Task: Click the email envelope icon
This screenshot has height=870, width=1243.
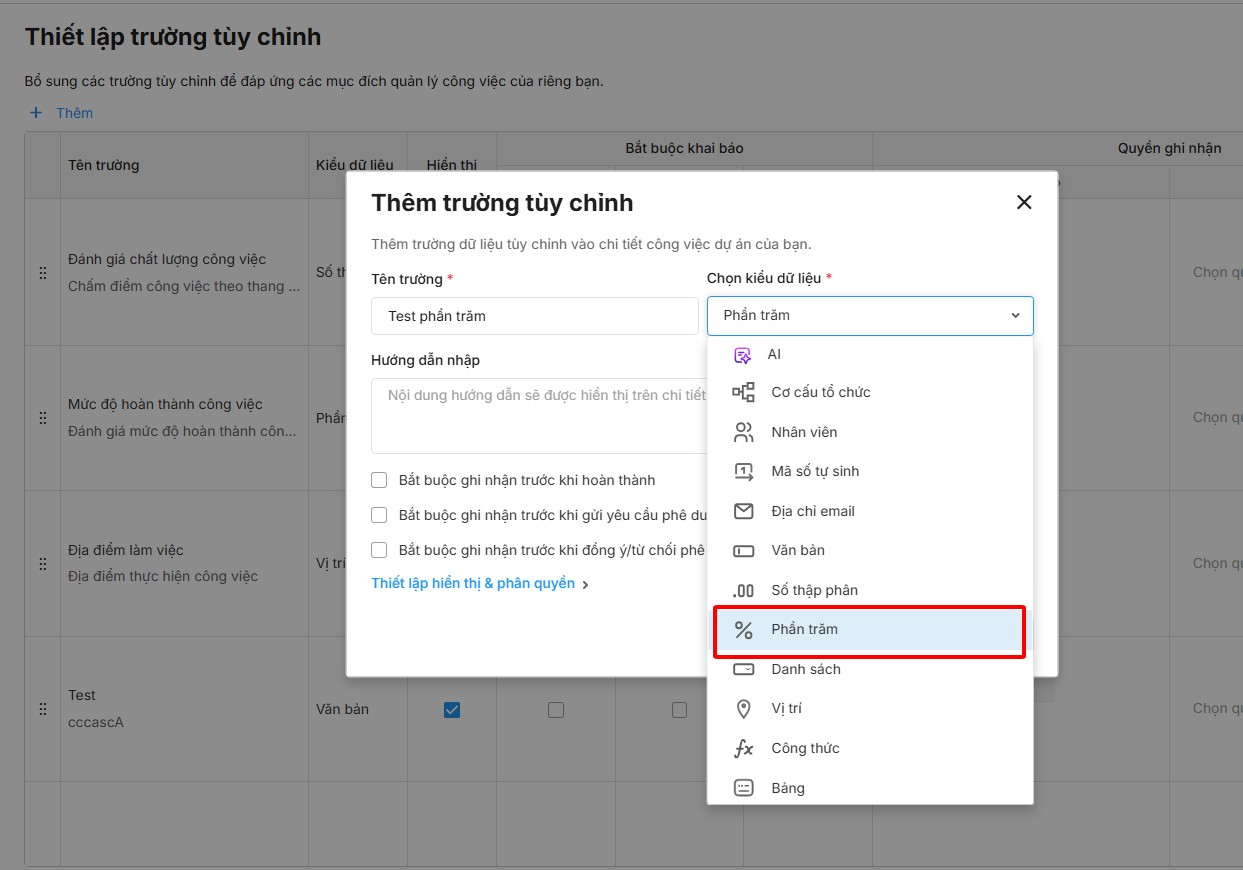Action: [743, 511]
